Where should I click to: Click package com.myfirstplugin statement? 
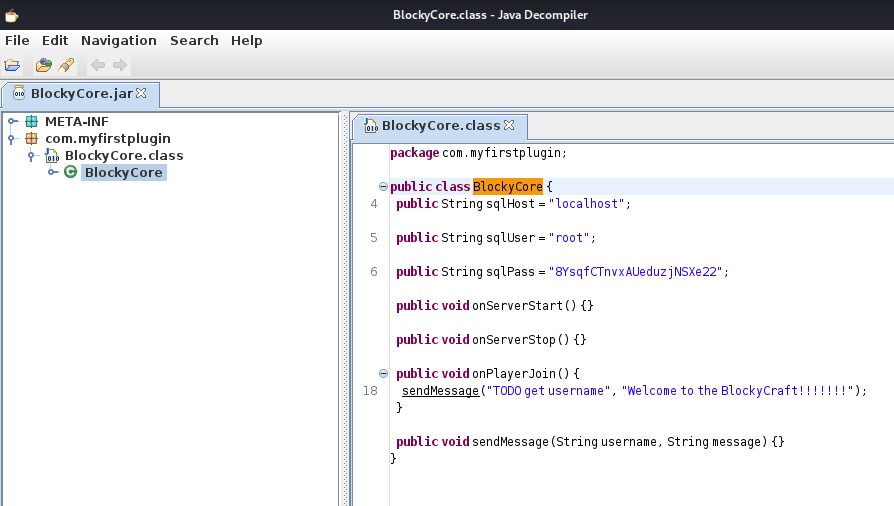tap(478, 153)
